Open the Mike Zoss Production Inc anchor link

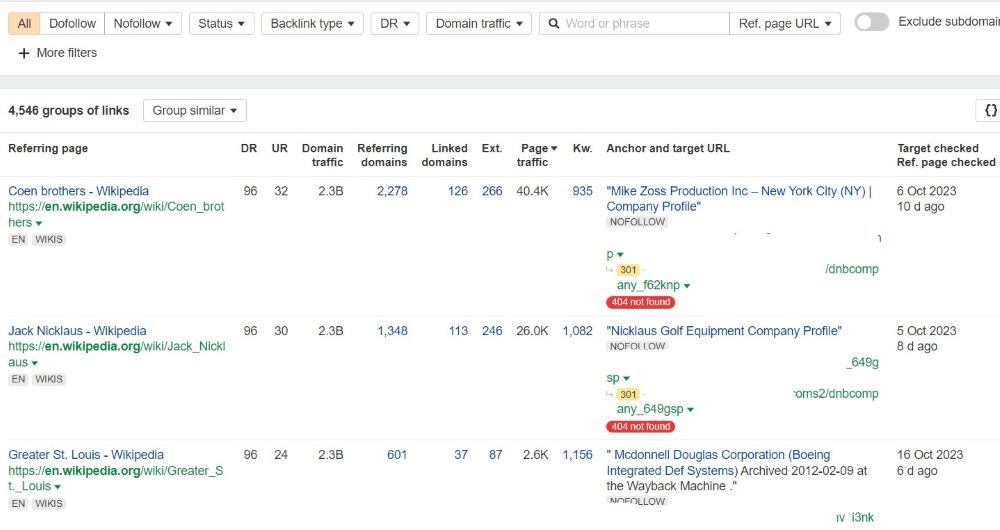pos(739,198)
